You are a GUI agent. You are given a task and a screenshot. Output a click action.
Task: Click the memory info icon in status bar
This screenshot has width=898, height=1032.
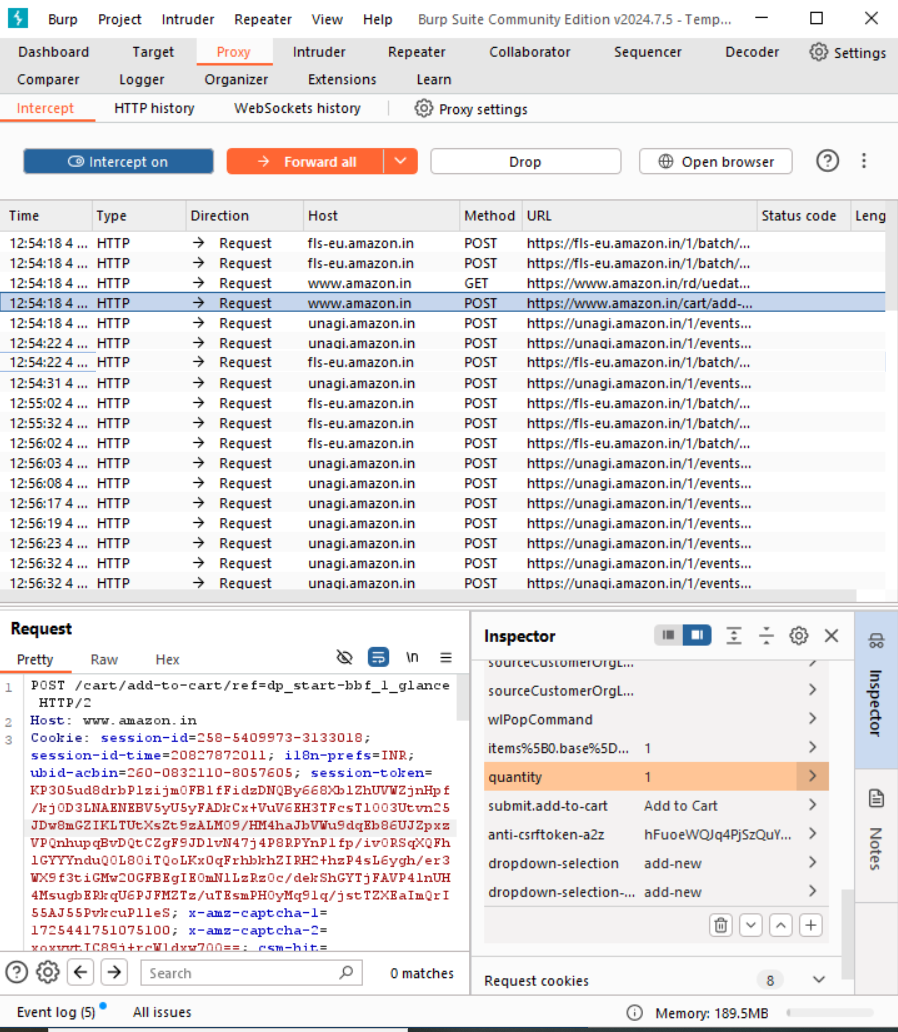pyautogui.click(x=634, y=1013)
